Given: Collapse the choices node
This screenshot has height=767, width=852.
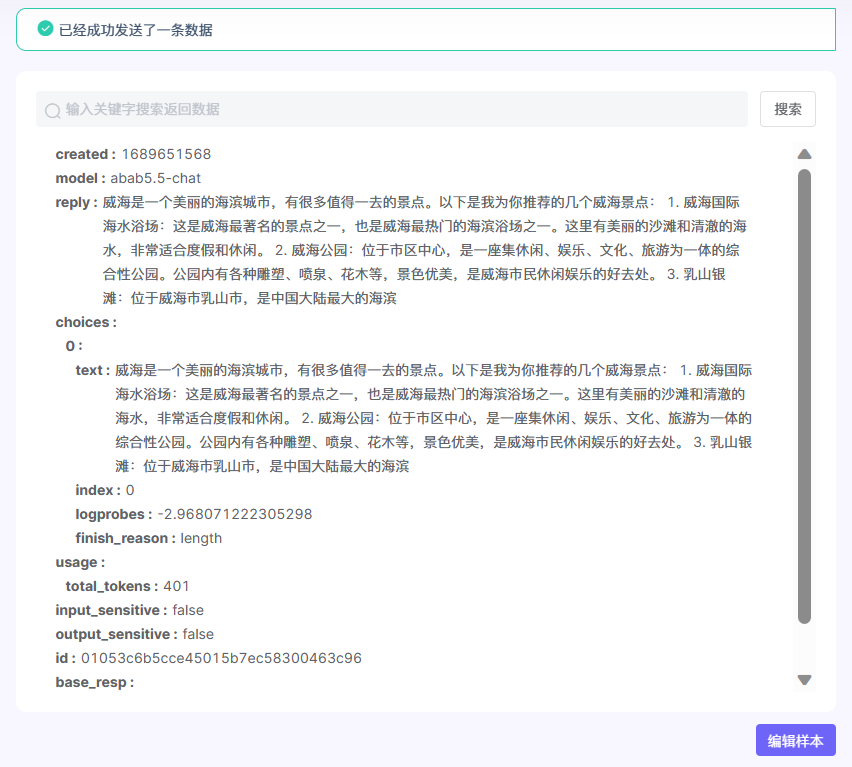Looking at the screenshot, I should [84, 322].
